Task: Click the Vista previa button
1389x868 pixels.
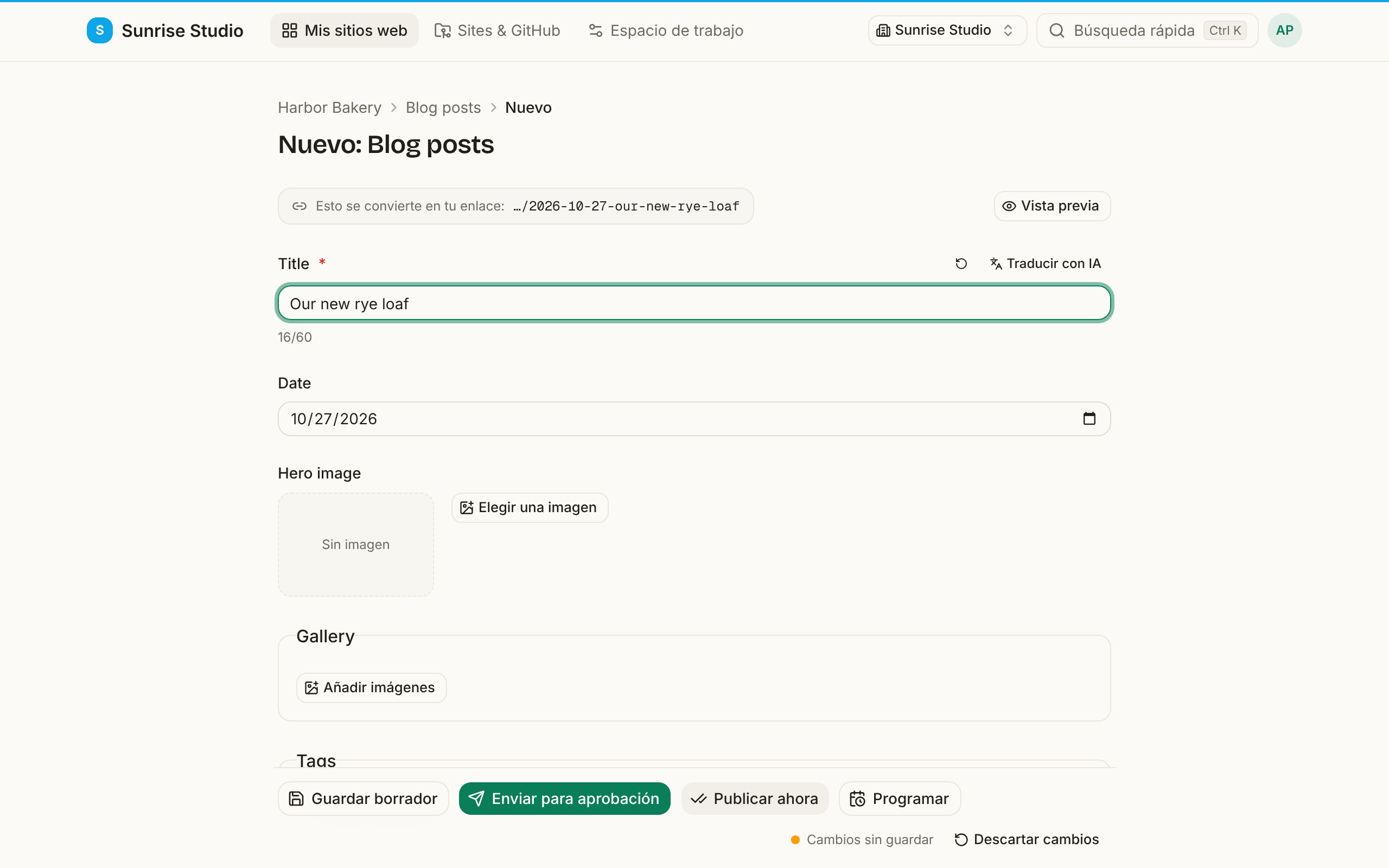Action: (x=1052, y=206)
